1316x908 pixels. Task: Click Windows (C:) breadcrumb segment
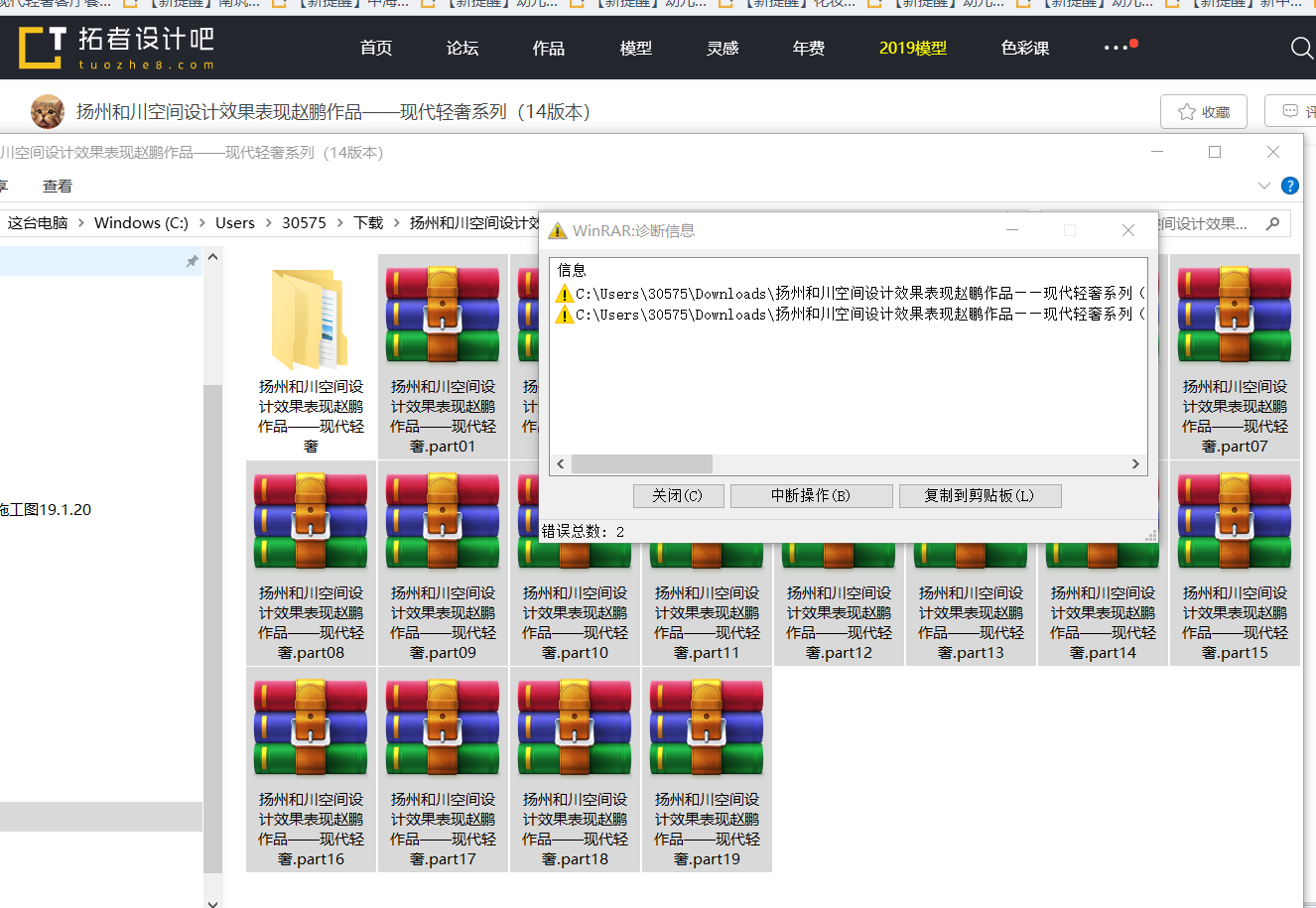pos(141,222)
